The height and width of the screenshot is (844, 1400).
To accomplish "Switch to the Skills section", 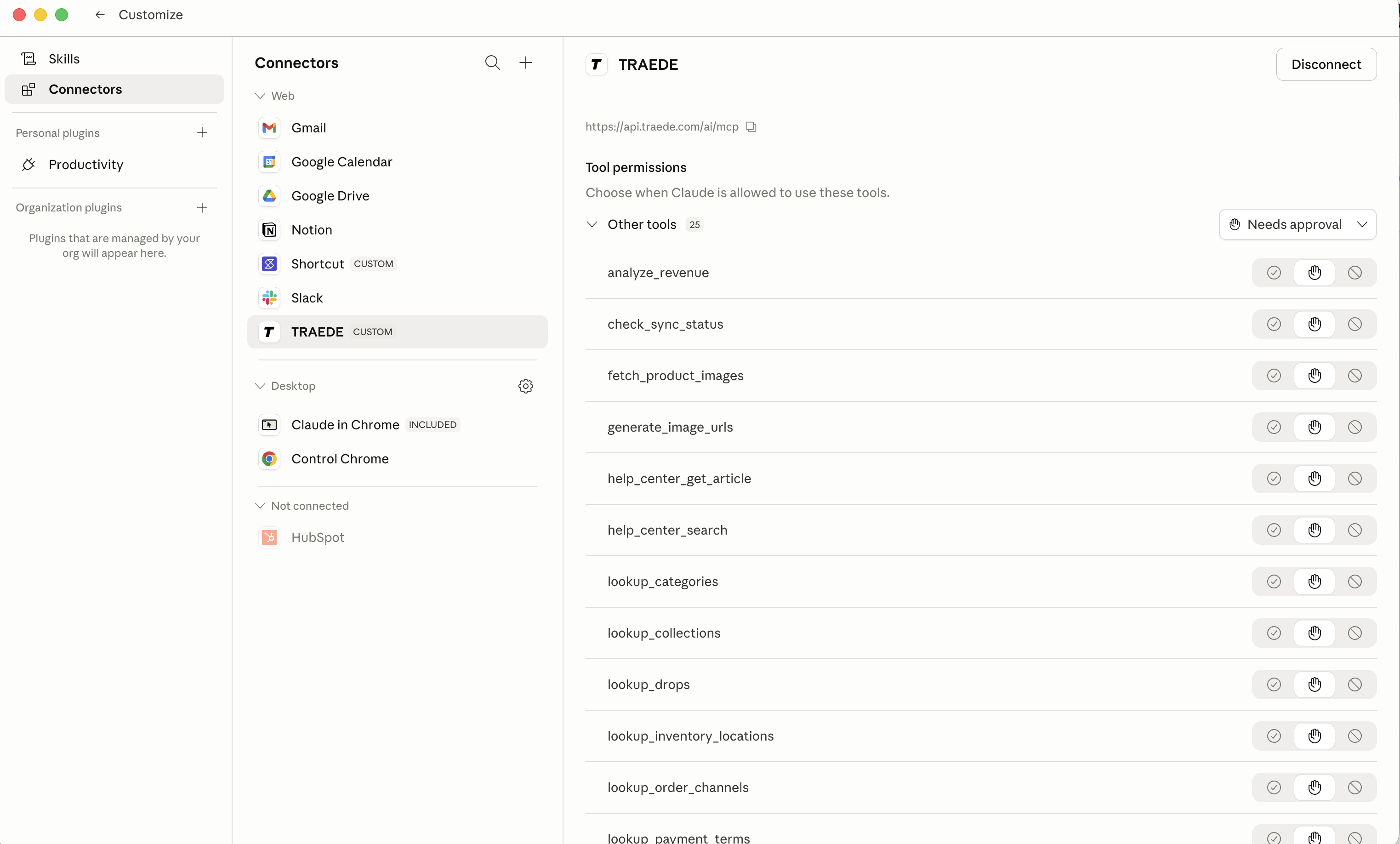I will 63,58.
